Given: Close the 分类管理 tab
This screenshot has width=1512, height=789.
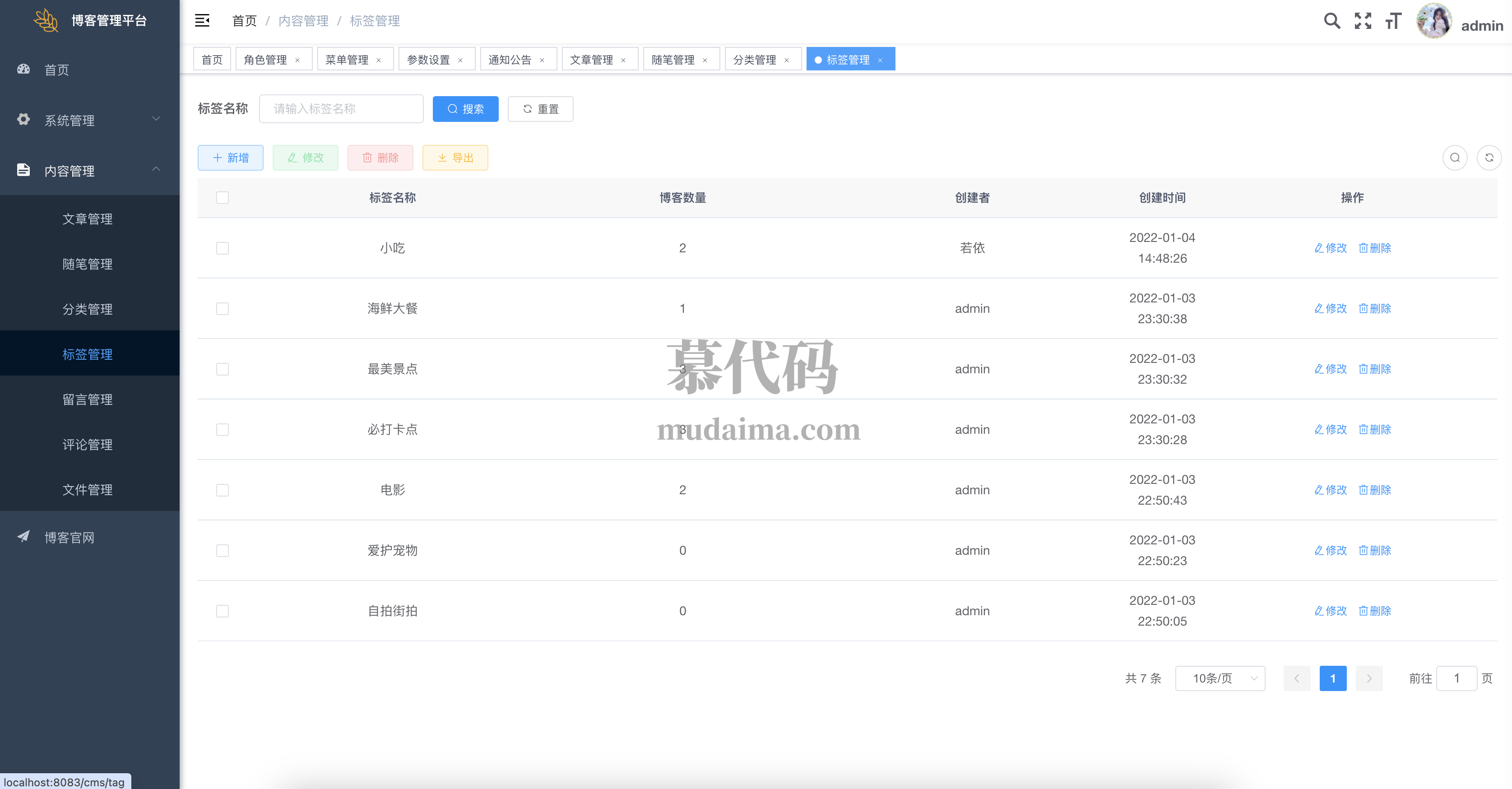Looking at the screenshot, I should pos(787,60).
